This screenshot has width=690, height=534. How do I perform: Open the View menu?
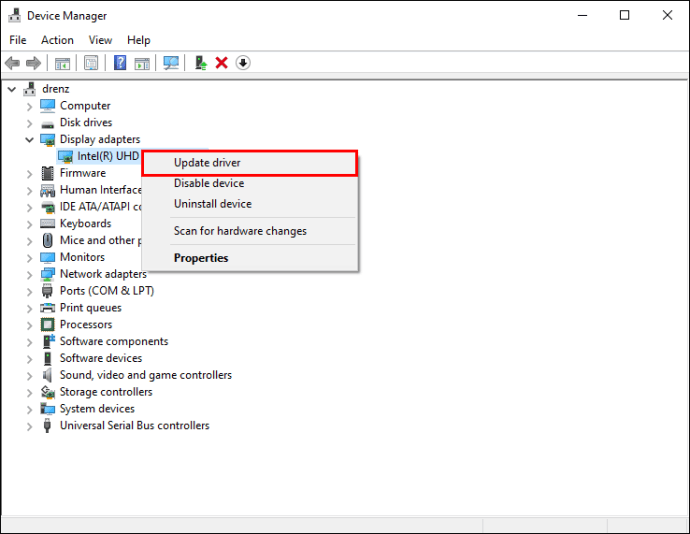tap(100, 40)
